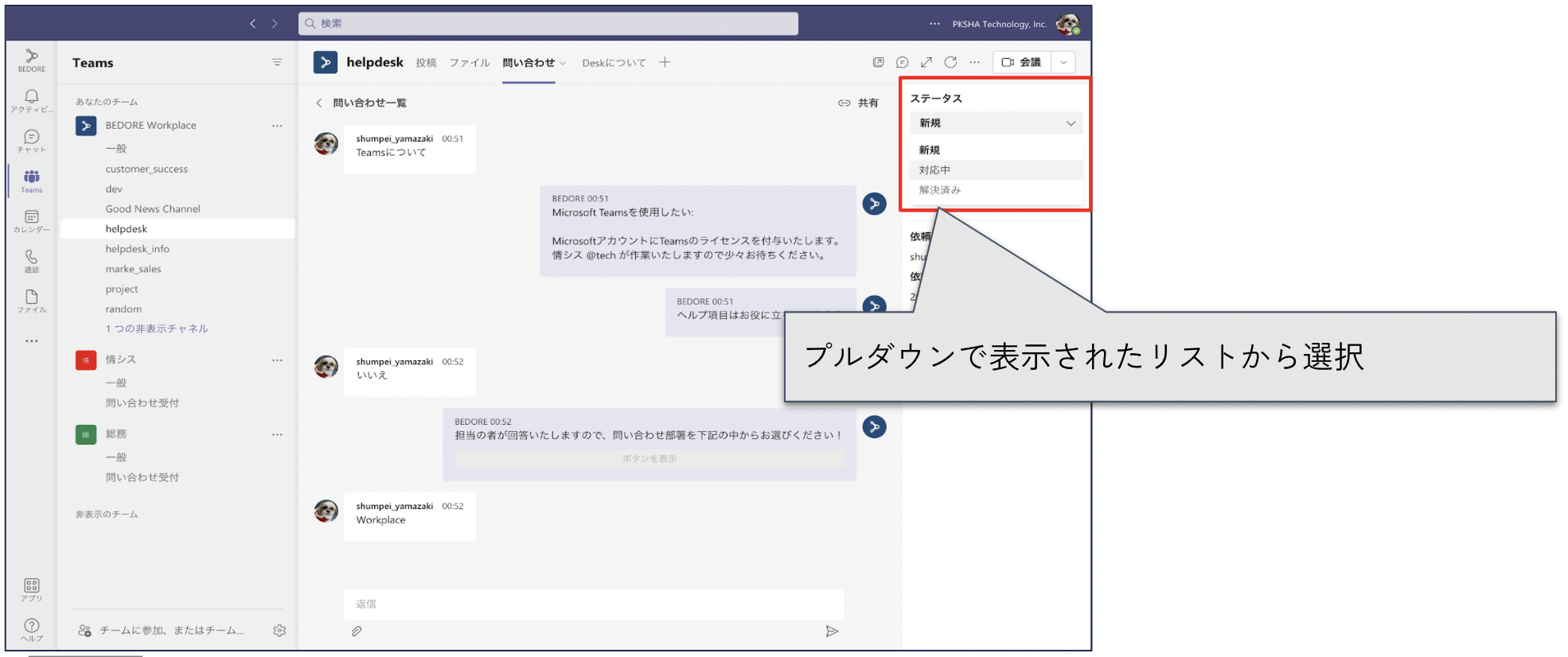Add a new tab with plus icon
The height and width of the screenshot is (657, 1568).
click(665, 62)
